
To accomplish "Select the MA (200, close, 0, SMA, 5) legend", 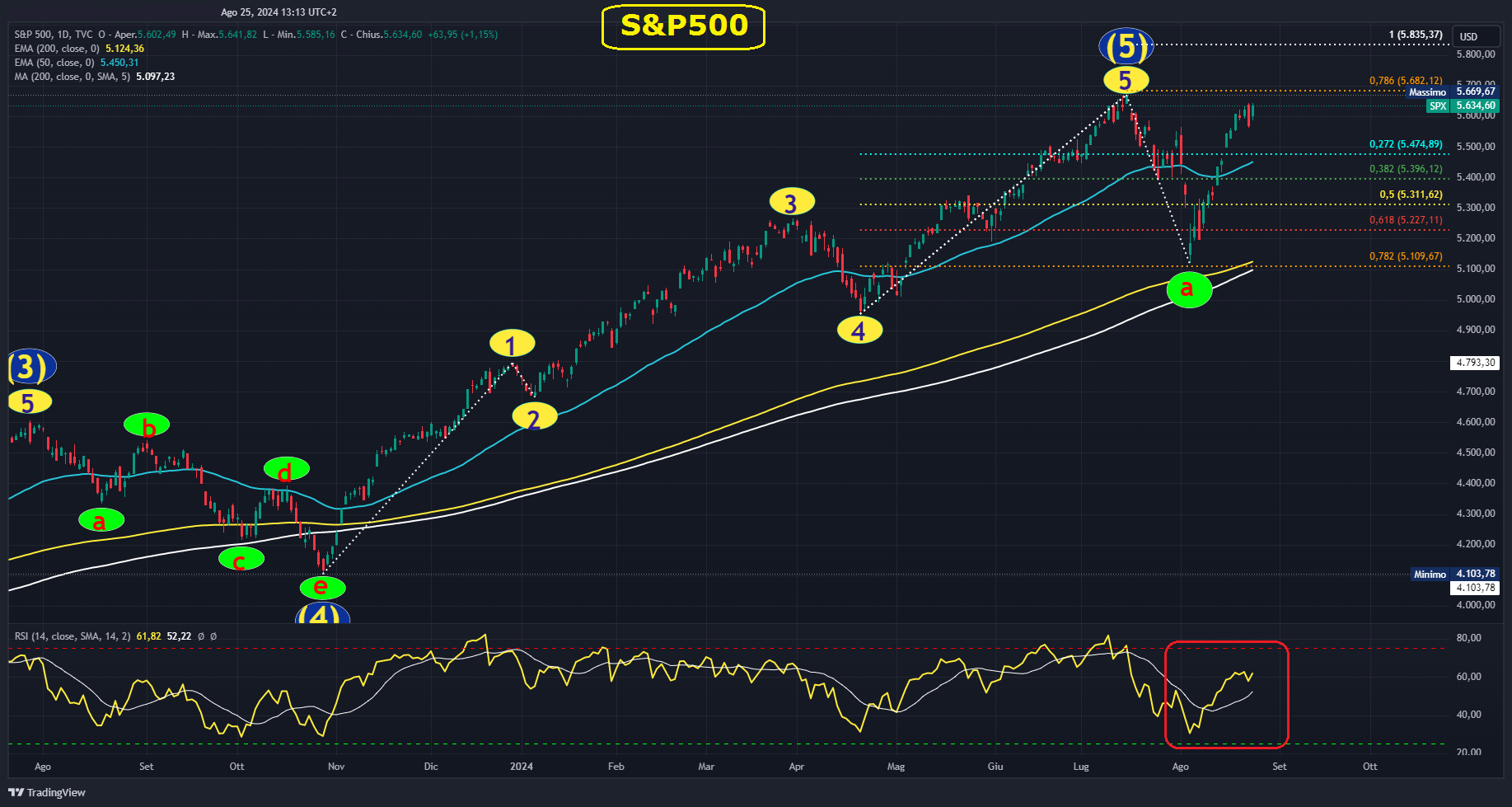I will 73,77.
